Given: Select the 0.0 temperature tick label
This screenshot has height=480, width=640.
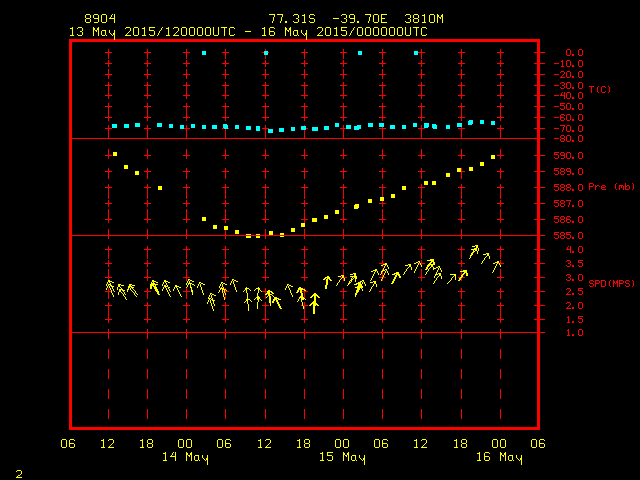Looking at the screenshot, I should [574, 53].
